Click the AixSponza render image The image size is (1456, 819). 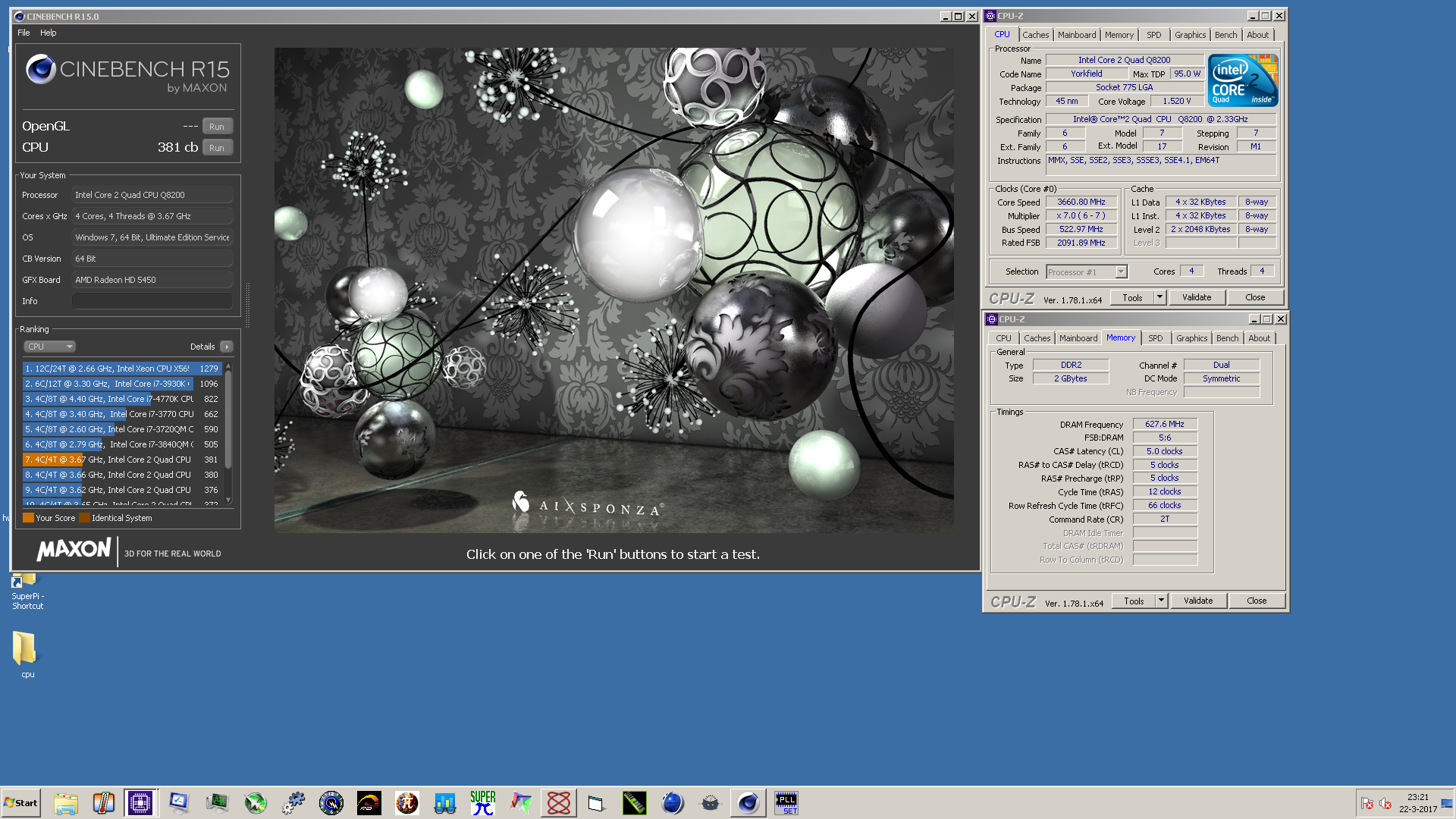pos(613,290)
